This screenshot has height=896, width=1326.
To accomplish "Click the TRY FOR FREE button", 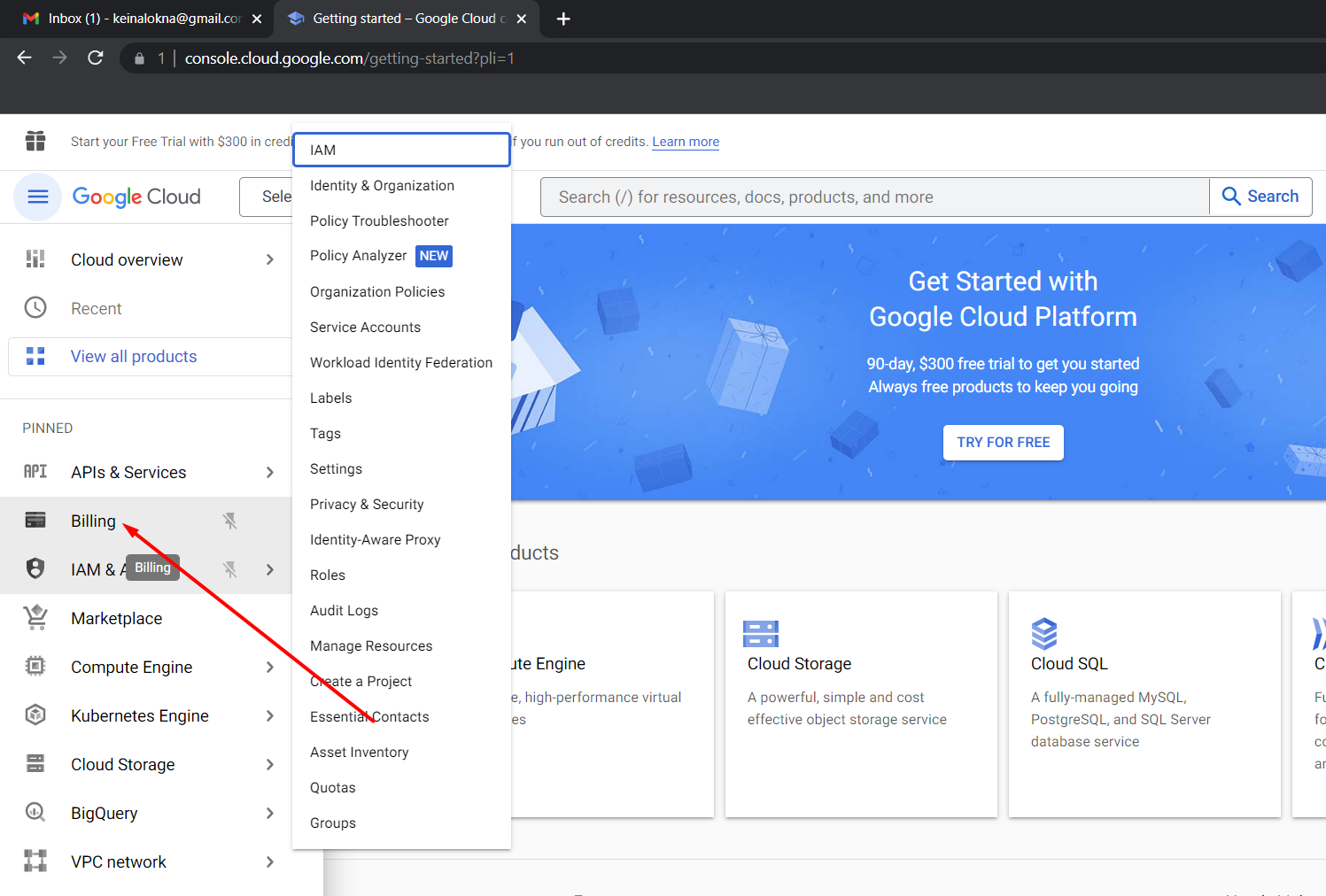I will (x=1004, y=442).
